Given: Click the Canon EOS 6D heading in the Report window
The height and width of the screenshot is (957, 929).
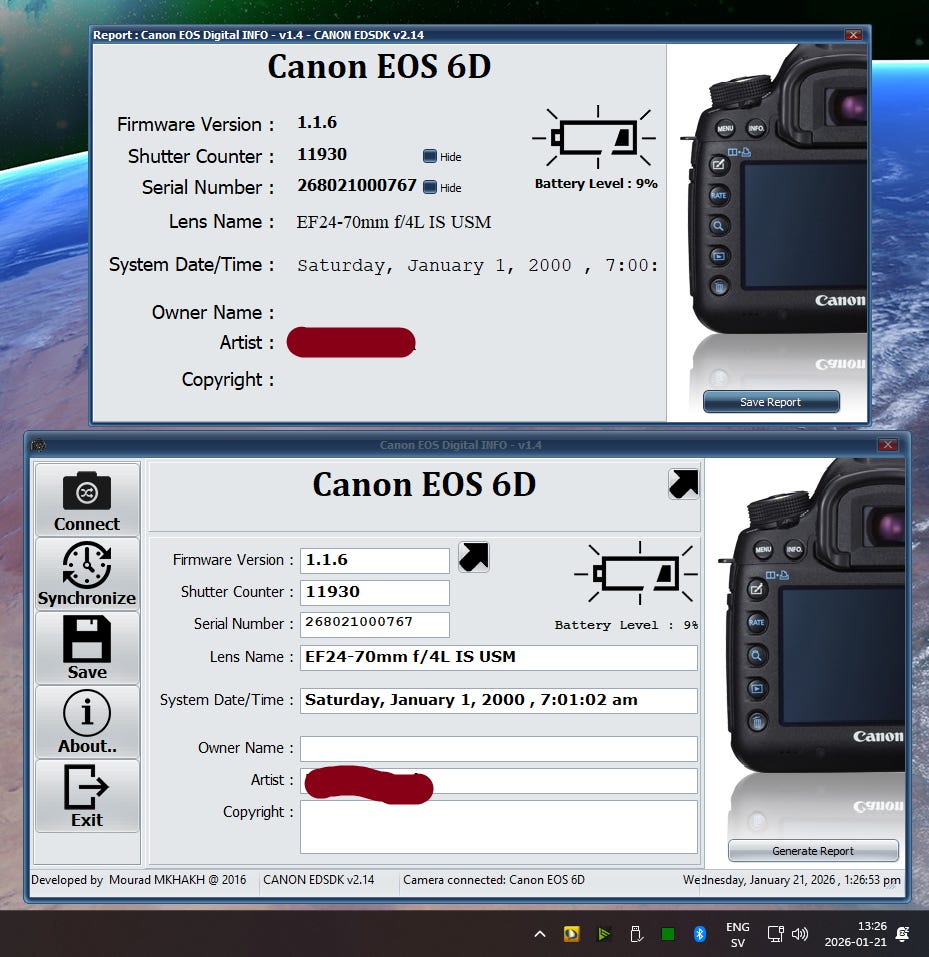Looking at the screenshot, I should [379, 67].
